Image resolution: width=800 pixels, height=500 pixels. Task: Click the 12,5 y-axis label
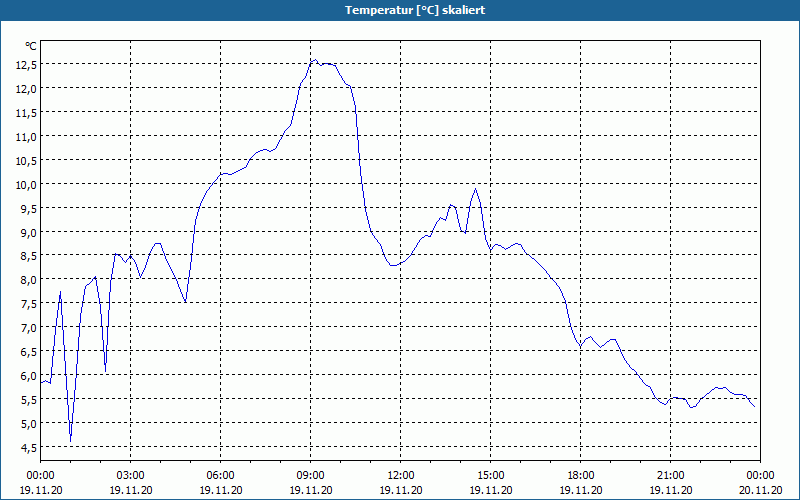[x=27, y=65]
